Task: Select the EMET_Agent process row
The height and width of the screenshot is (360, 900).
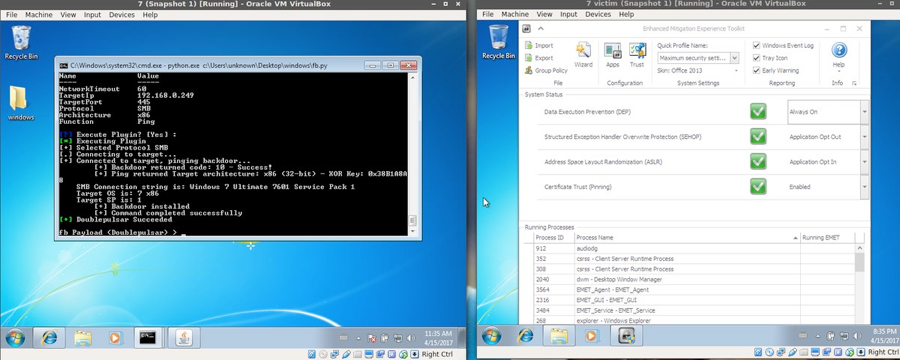Action: coord(693,290)
